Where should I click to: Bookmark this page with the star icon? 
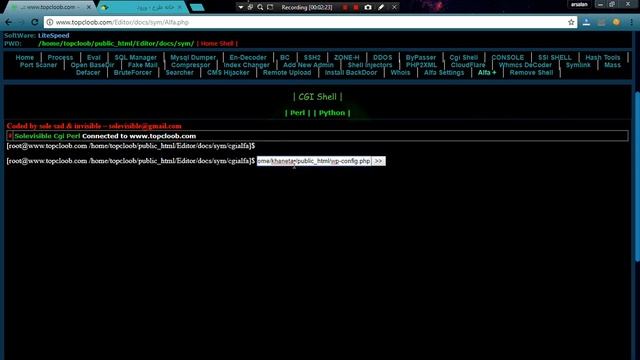[571, 22]
